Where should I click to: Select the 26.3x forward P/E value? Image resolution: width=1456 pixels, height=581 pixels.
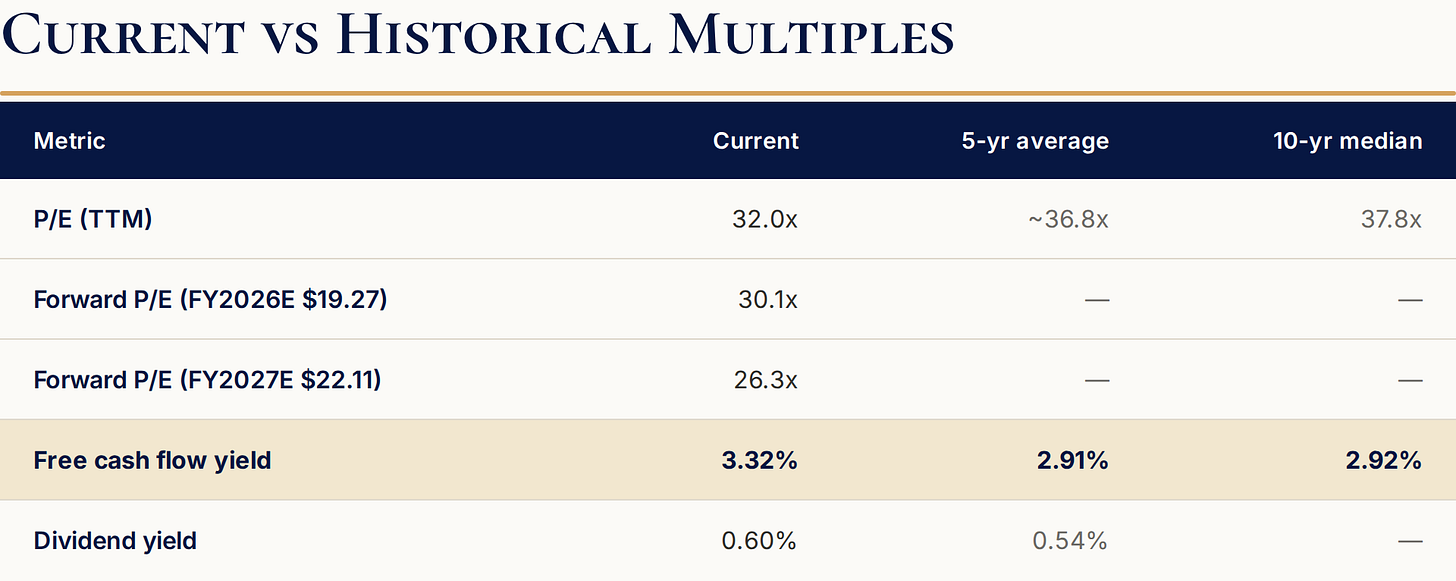pos(765,380)
